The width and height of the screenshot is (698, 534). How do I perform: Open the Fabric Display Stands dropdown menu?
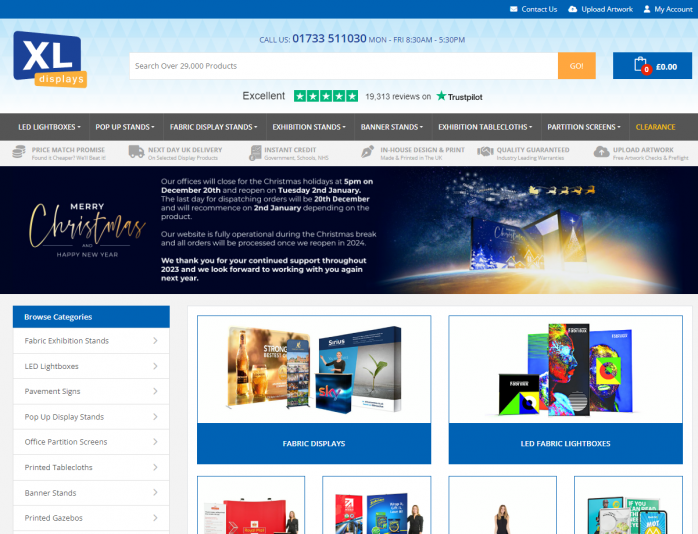click(214, 127)
